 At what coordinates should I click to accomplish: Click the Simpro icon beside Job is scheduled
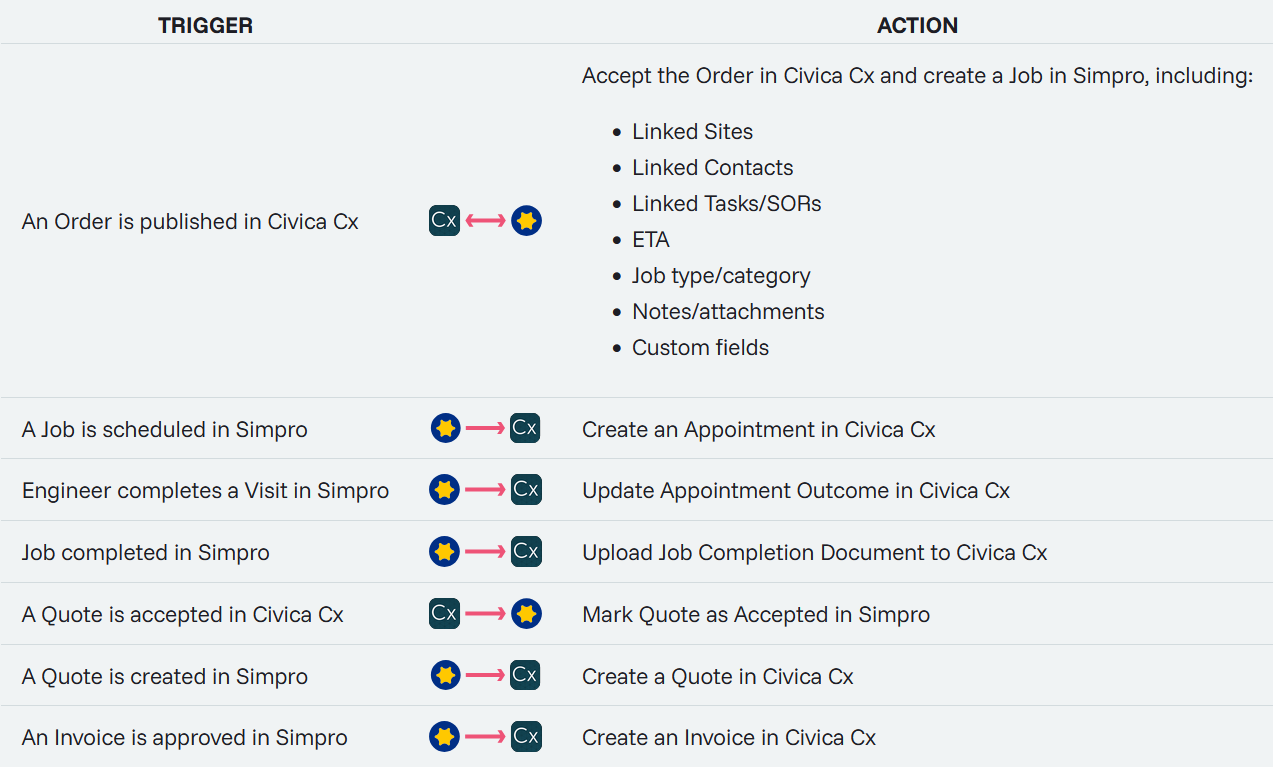[x=445, y=429]
